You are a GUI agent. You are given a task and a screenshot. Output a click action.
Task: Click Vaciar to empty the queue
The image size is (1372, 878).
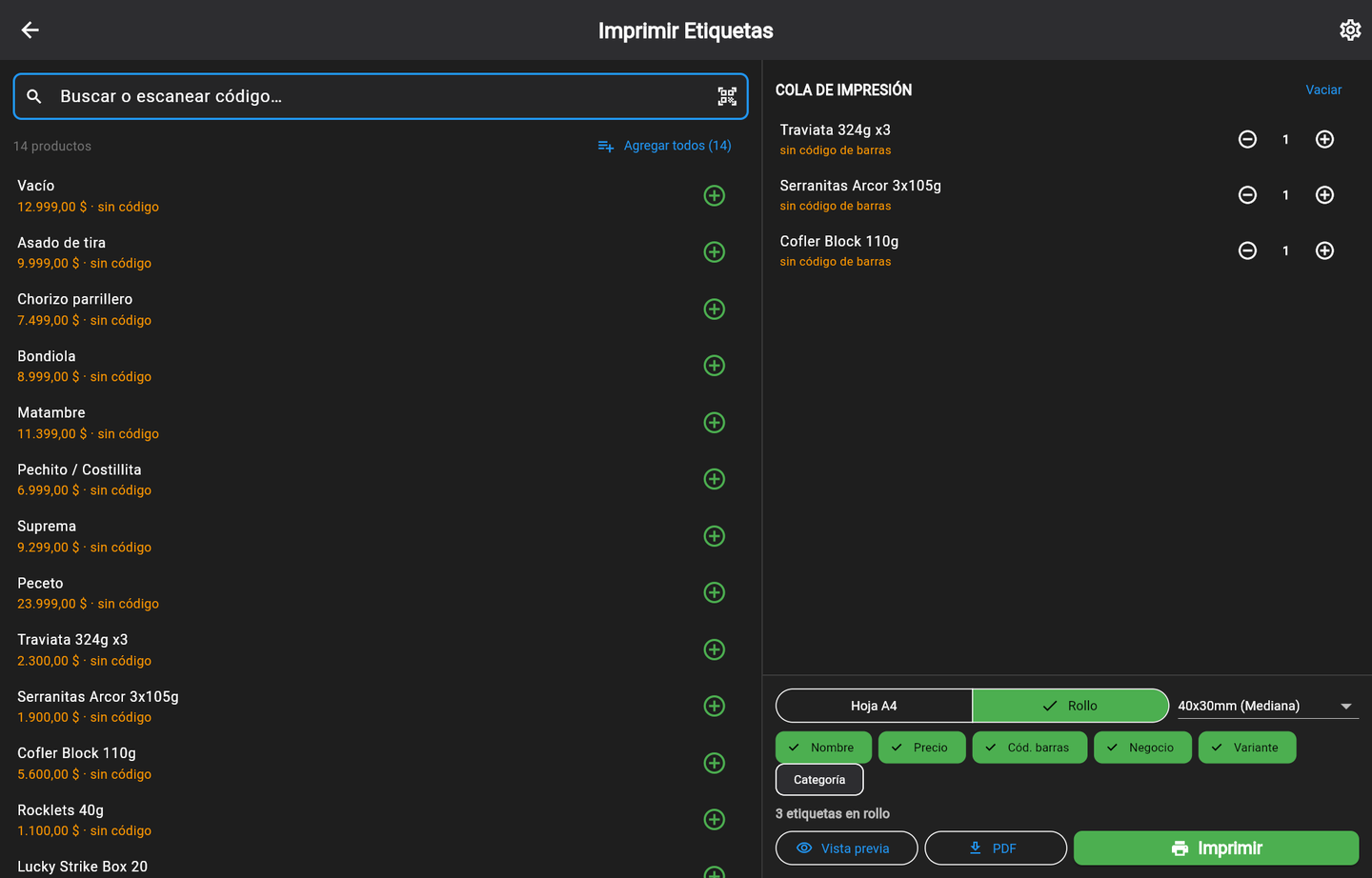(1323, 90)
